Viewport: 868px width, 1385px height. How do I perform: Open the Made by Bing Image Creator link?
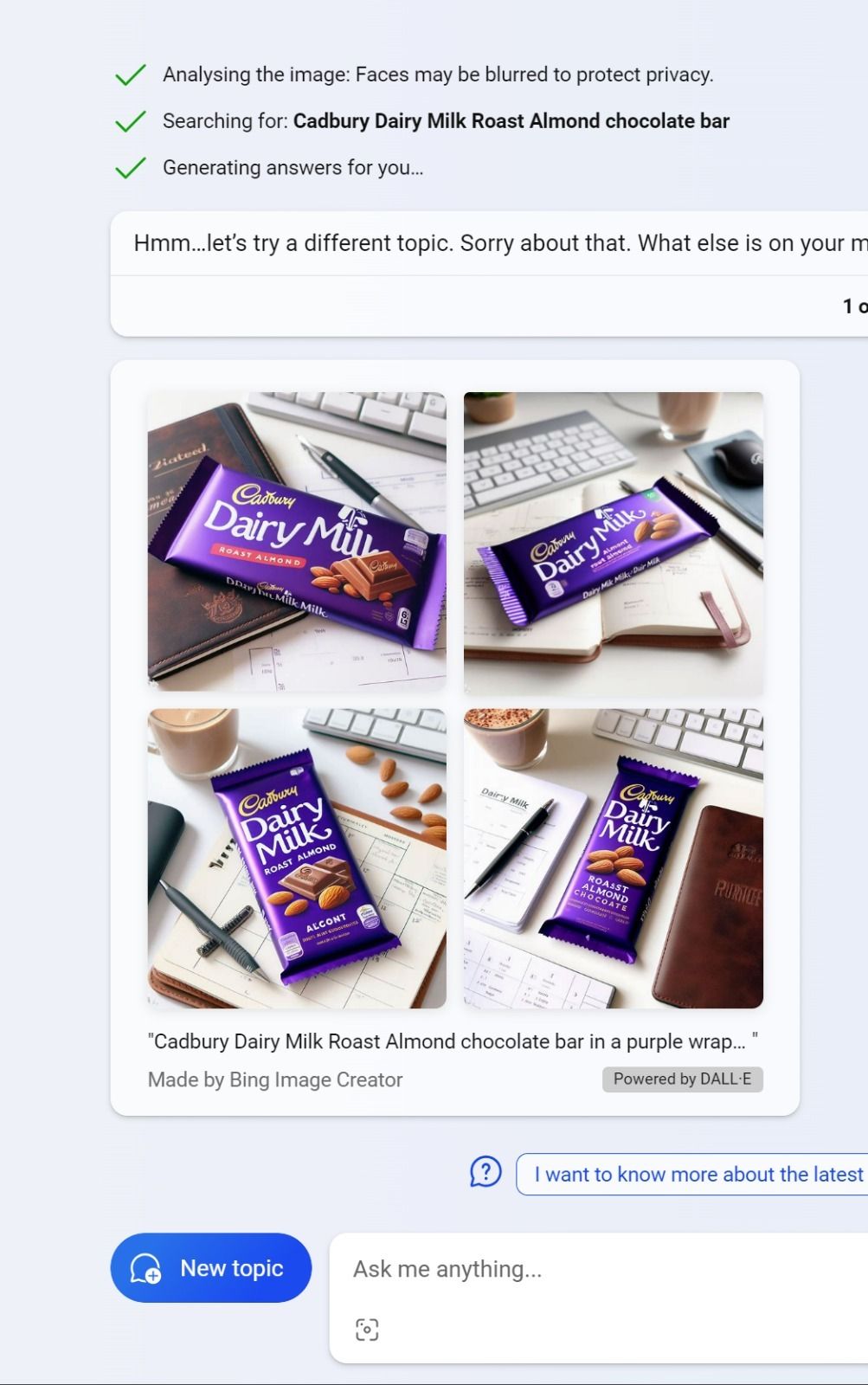tap(275, 1079)
